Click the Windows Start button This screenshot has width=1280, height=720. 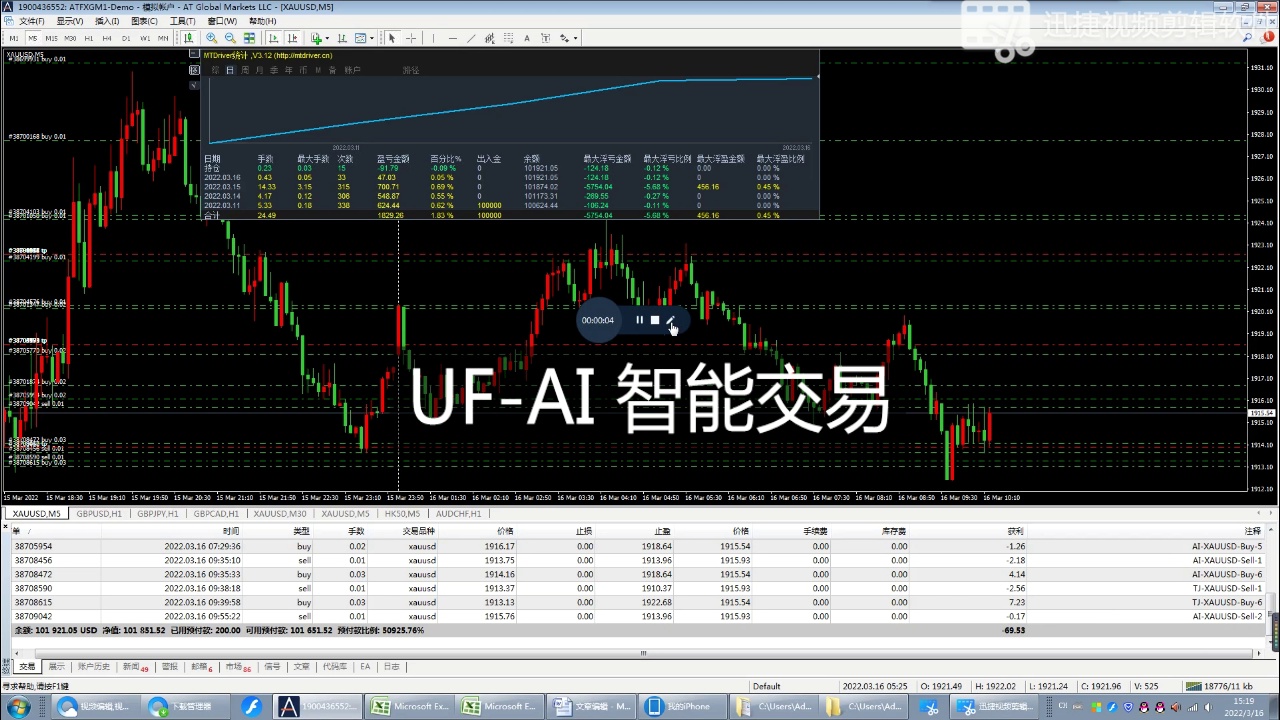pyautogui.click(x=19, y=706)
